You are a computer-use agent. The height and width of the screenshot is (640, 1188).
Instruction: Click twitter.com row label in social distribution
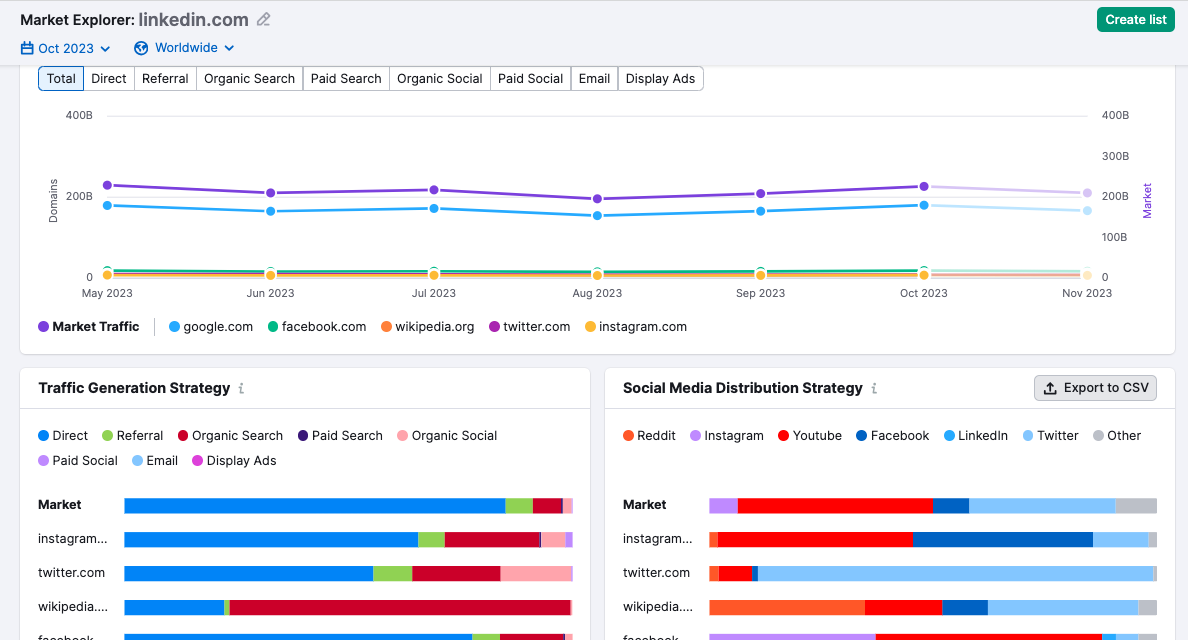click(x=656, y=573)
